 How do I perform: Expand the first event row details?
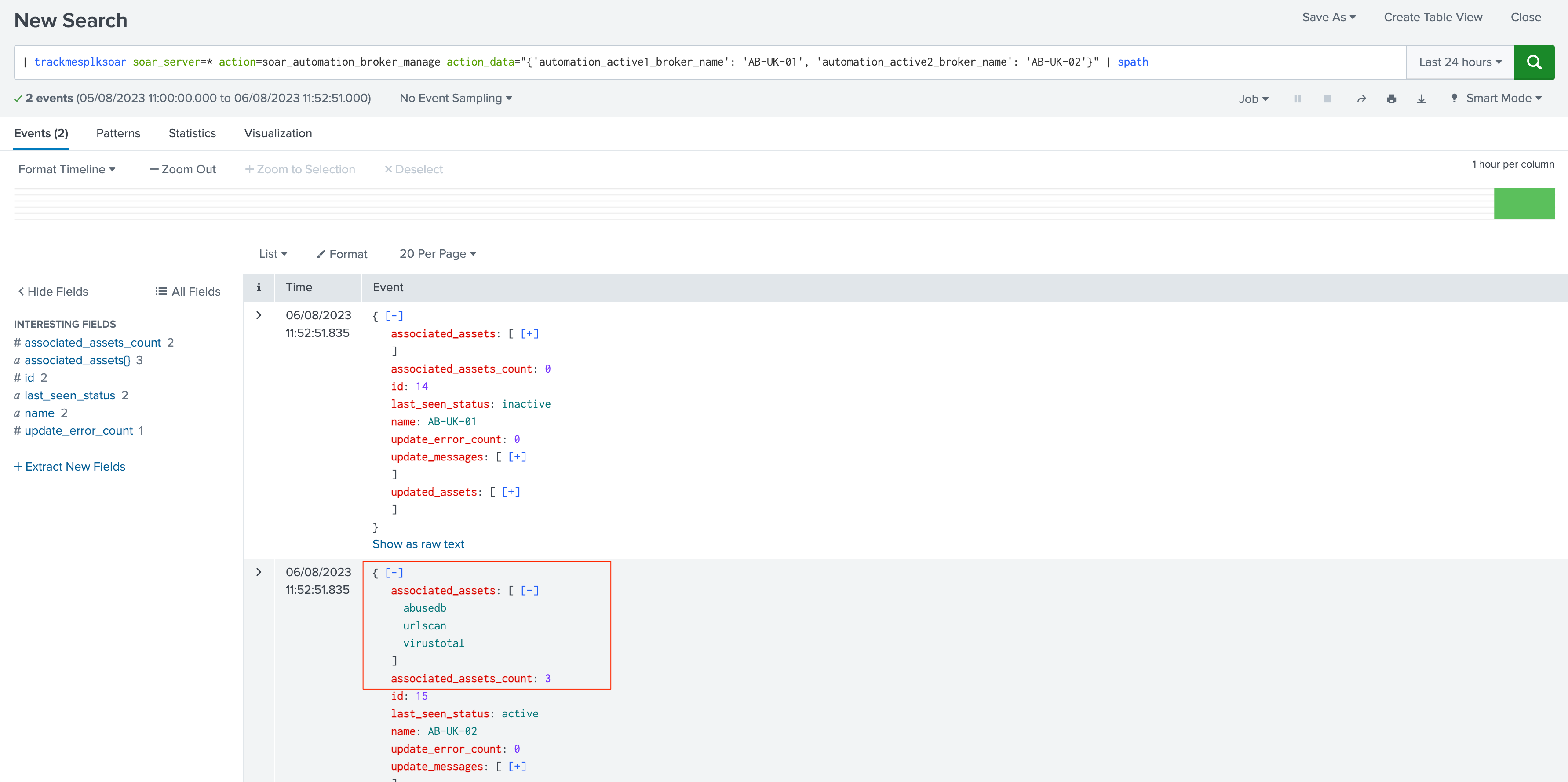click(x=259, y=315)
